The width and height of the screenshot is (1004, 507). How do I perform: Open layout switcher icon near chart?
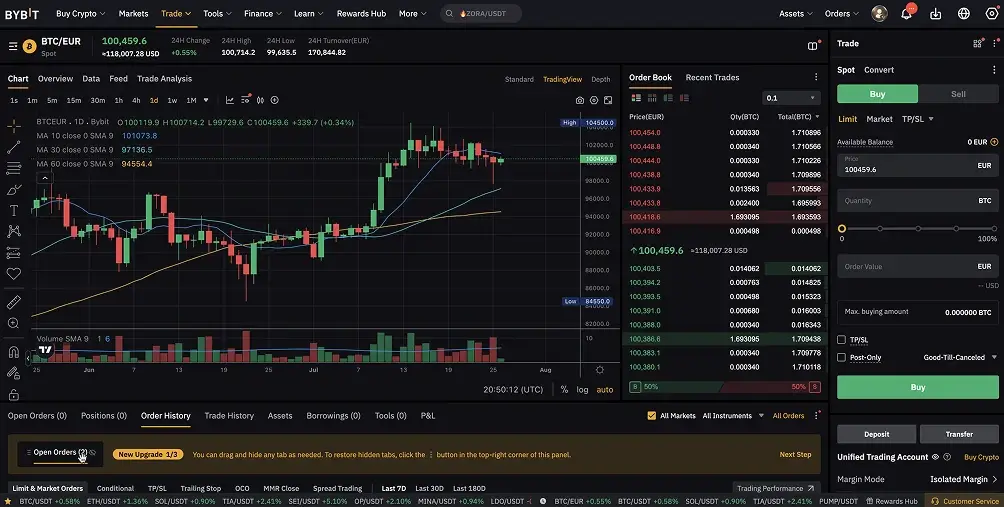coord(813,45)
